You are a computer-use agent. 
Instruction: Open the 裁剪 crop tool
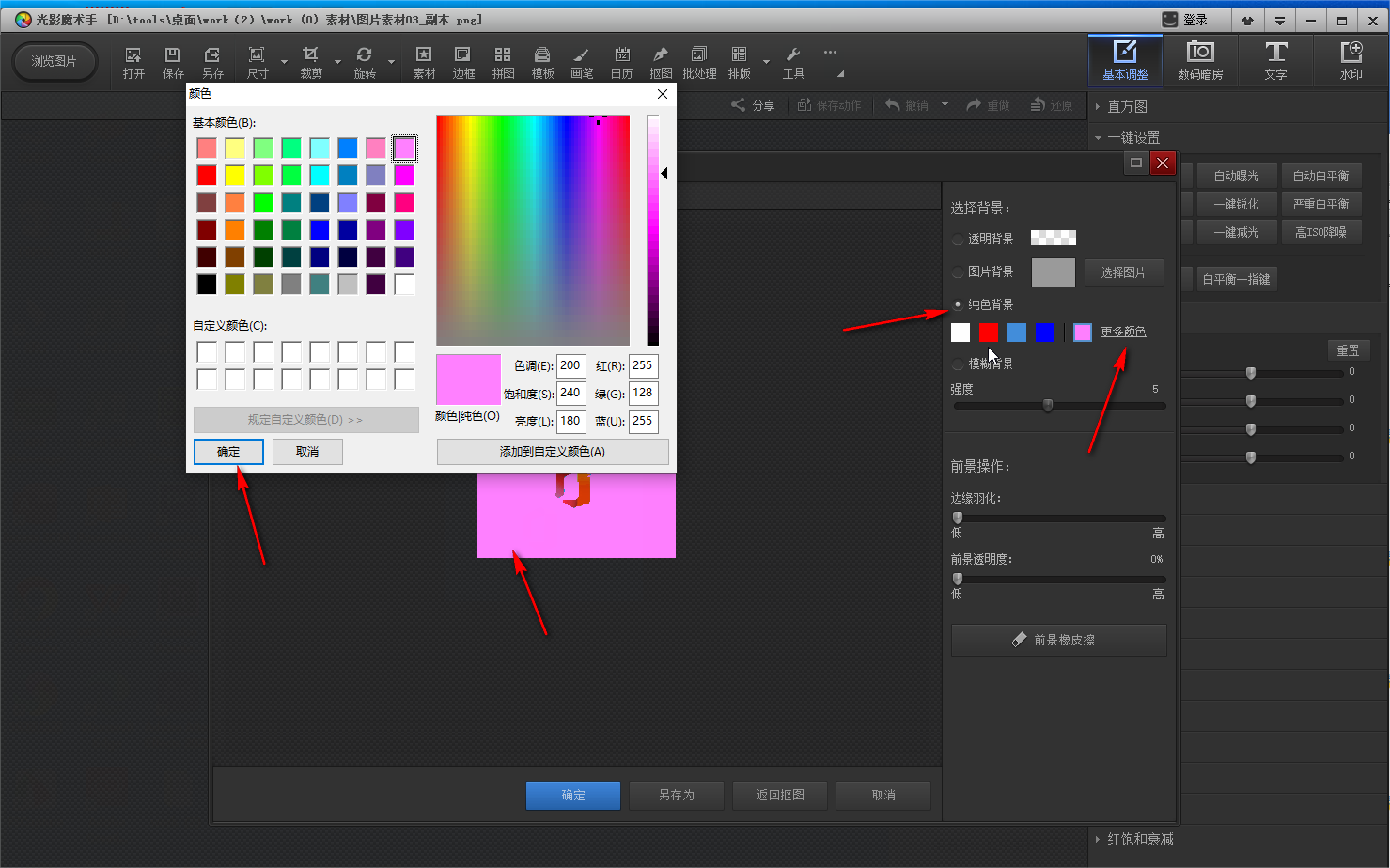coord(311,62)
